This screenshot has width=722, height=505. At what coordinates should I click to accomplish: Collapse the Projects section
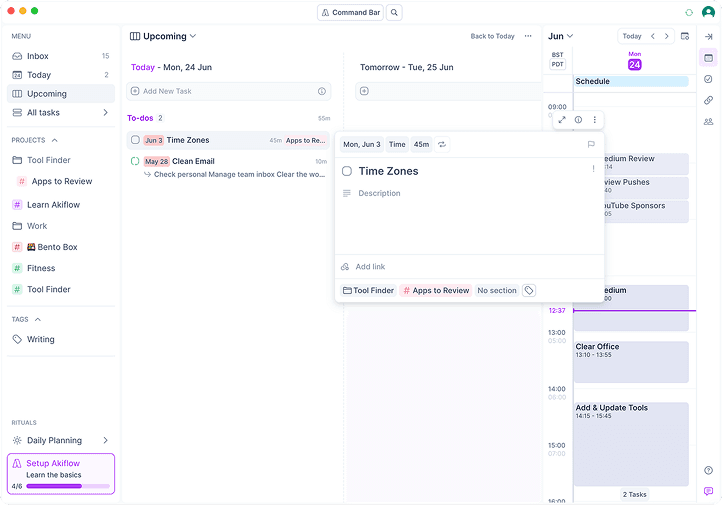coord(54,140)
